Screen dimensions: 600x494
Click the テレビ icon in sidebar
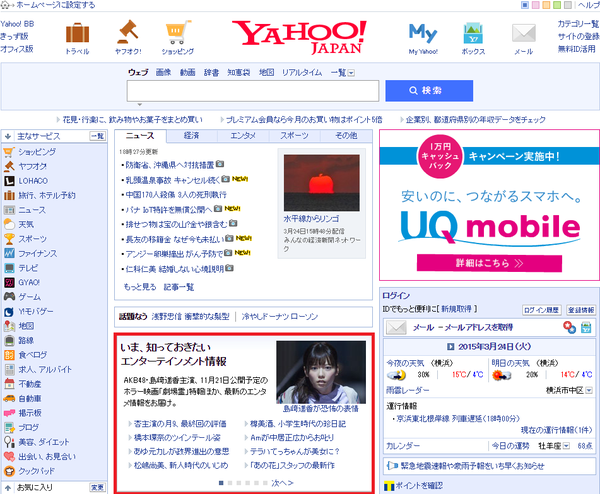[x=9, y=268]
